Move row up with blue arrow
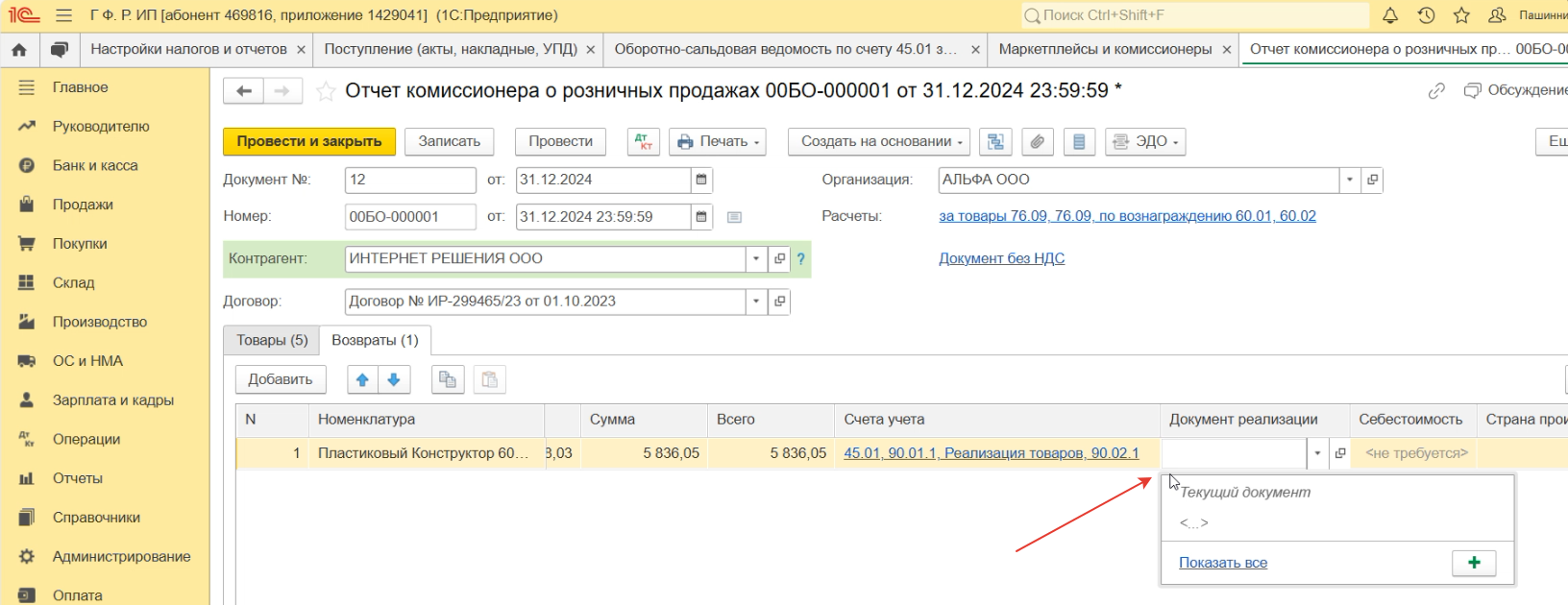The width and height of the screenshot is (1568, 605). click(x=362, y=380)
